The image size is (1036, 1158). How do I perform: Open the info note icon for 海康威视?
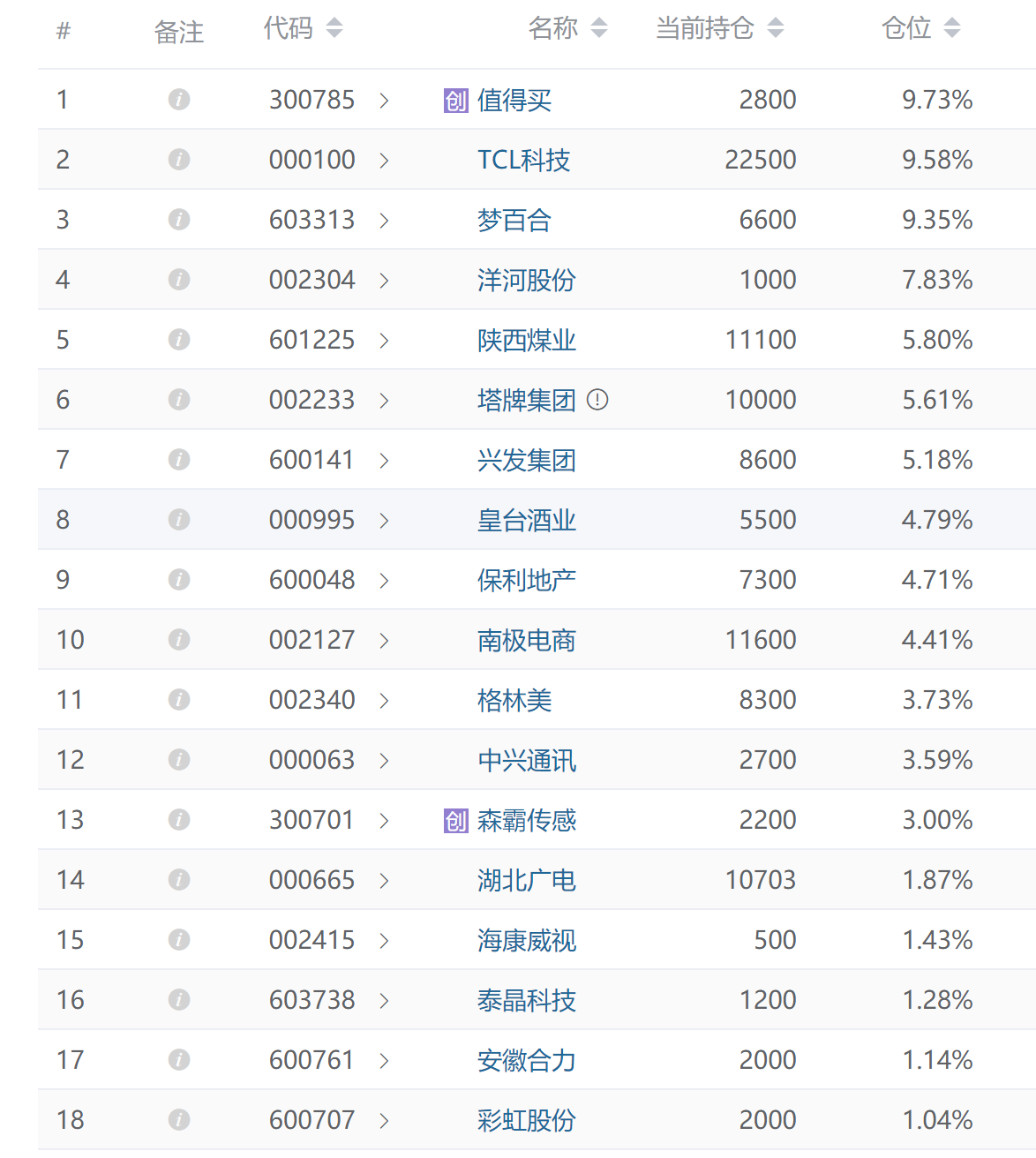(179, 939)
